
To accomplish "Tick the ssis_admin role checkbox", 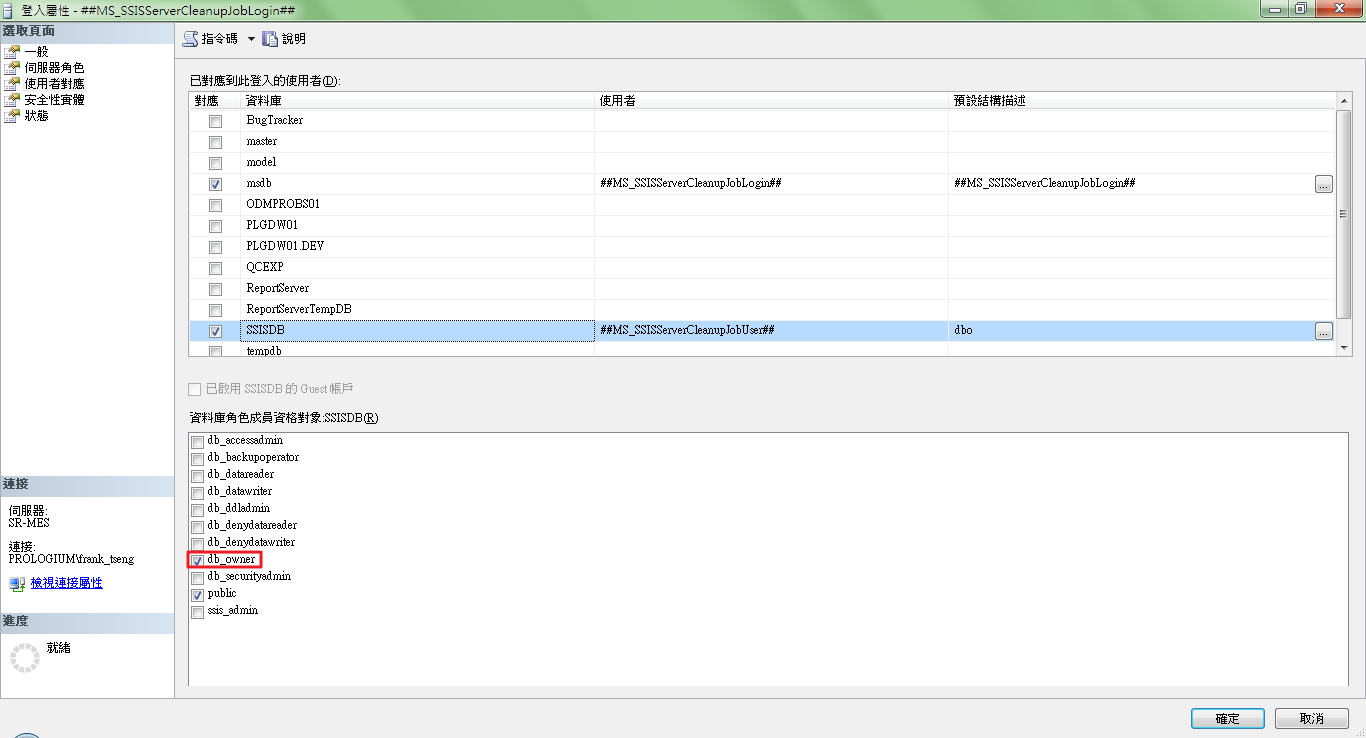I will pos(197,611).
